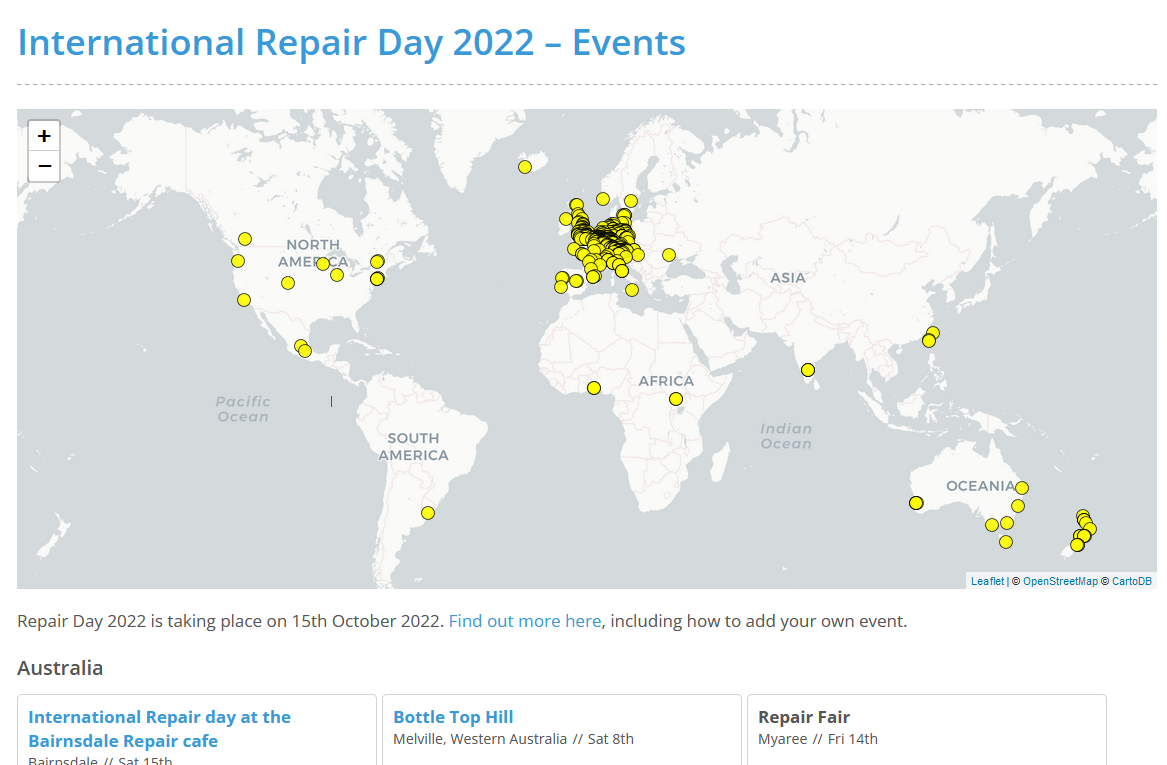The width and height of the screenshot is (1167, 765).
Task: Select the southernmost New Zealand event marker
Action: pyautogui.click(x=1077, y=545)
